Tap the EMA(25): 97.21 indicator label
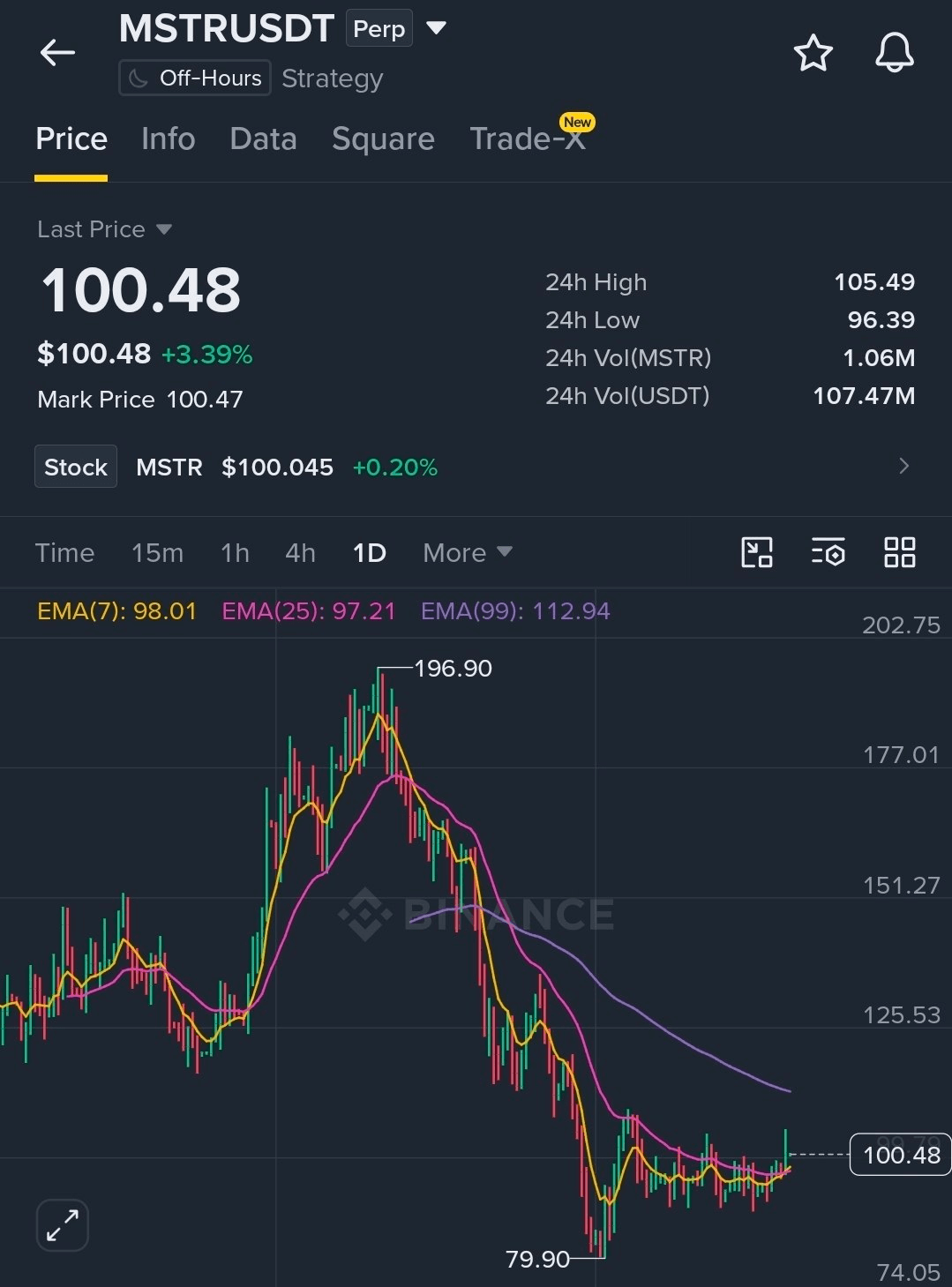Screen dimensions: 952x1287 point(309,611)
